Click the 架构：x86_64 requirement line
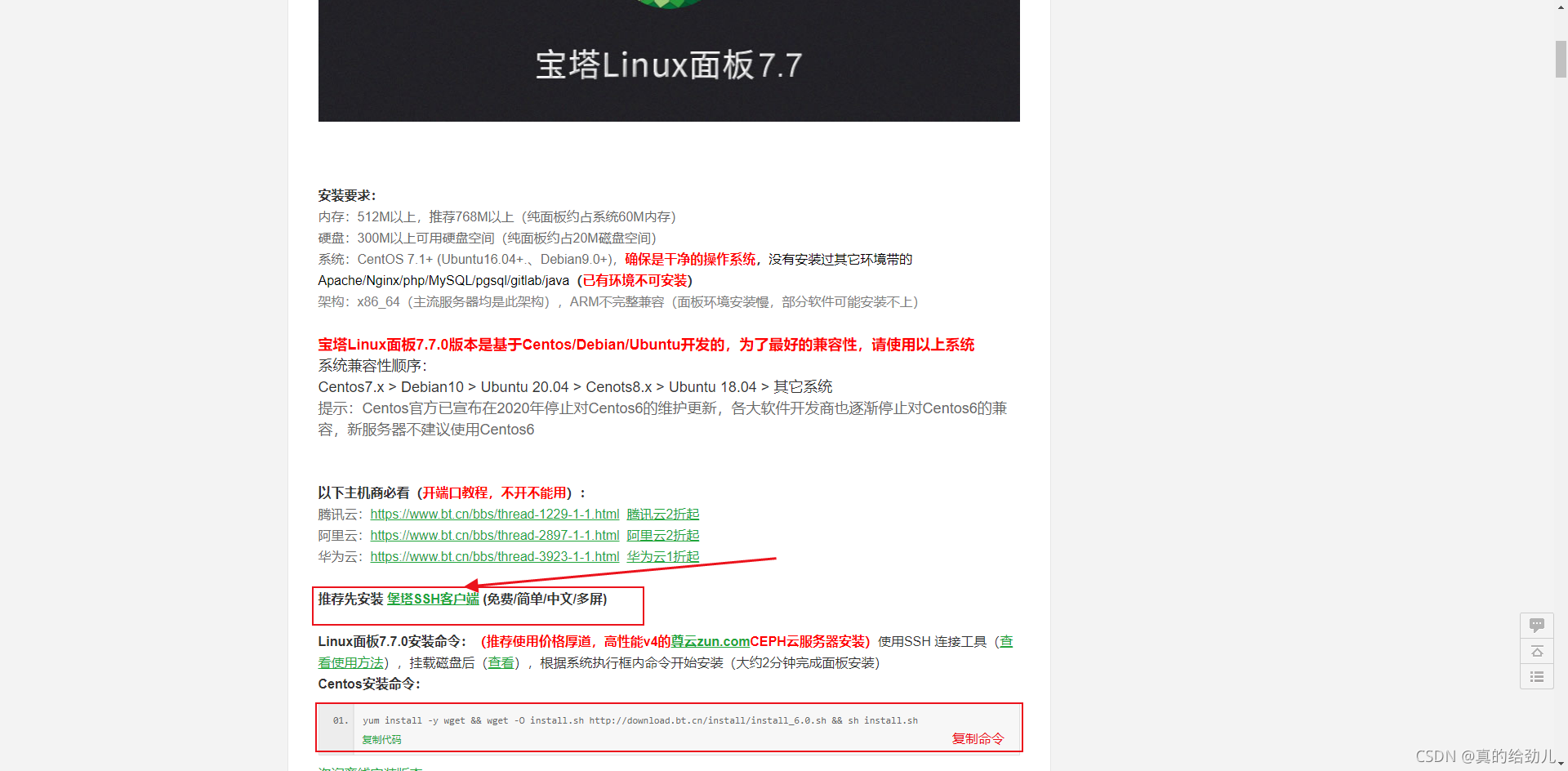 click(x=618, y=302)
